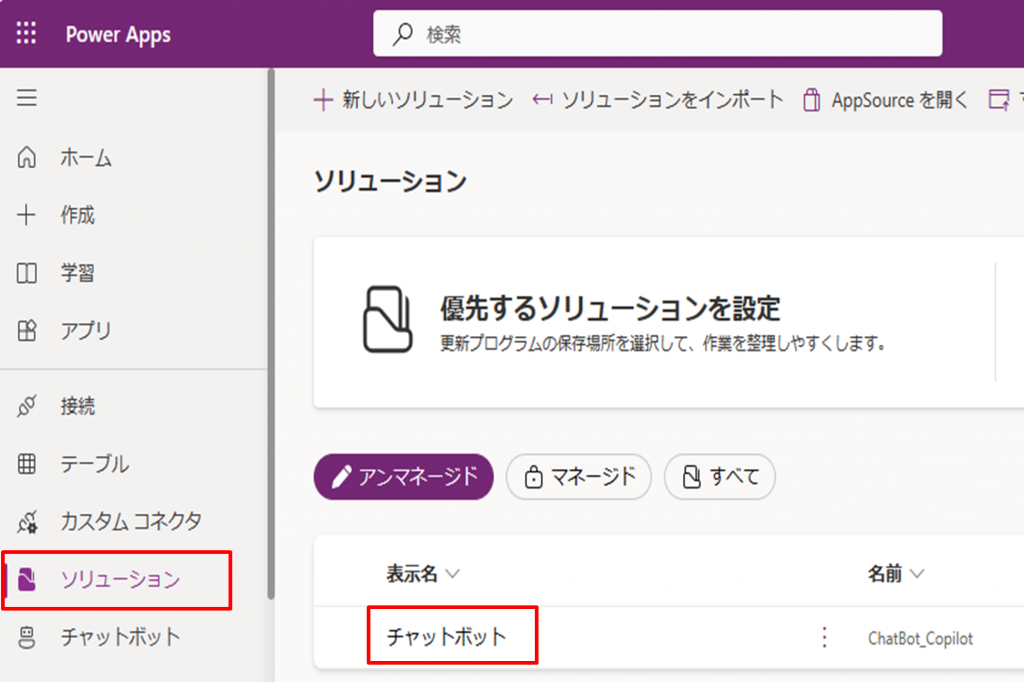Click the import arrow icon
1024x682 pixels.
click(x=542, y=100)
